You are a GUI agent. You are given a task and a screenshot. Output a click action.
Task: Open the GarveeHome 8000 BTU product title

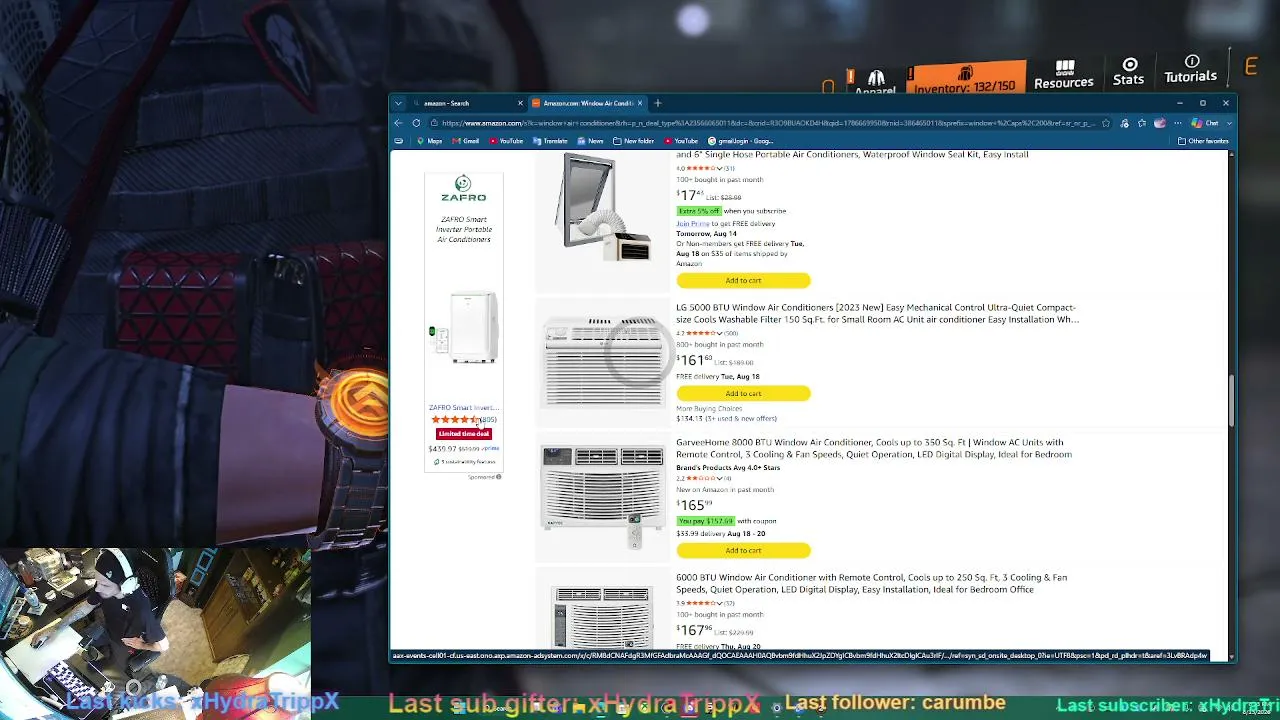[x=874, y=448]
